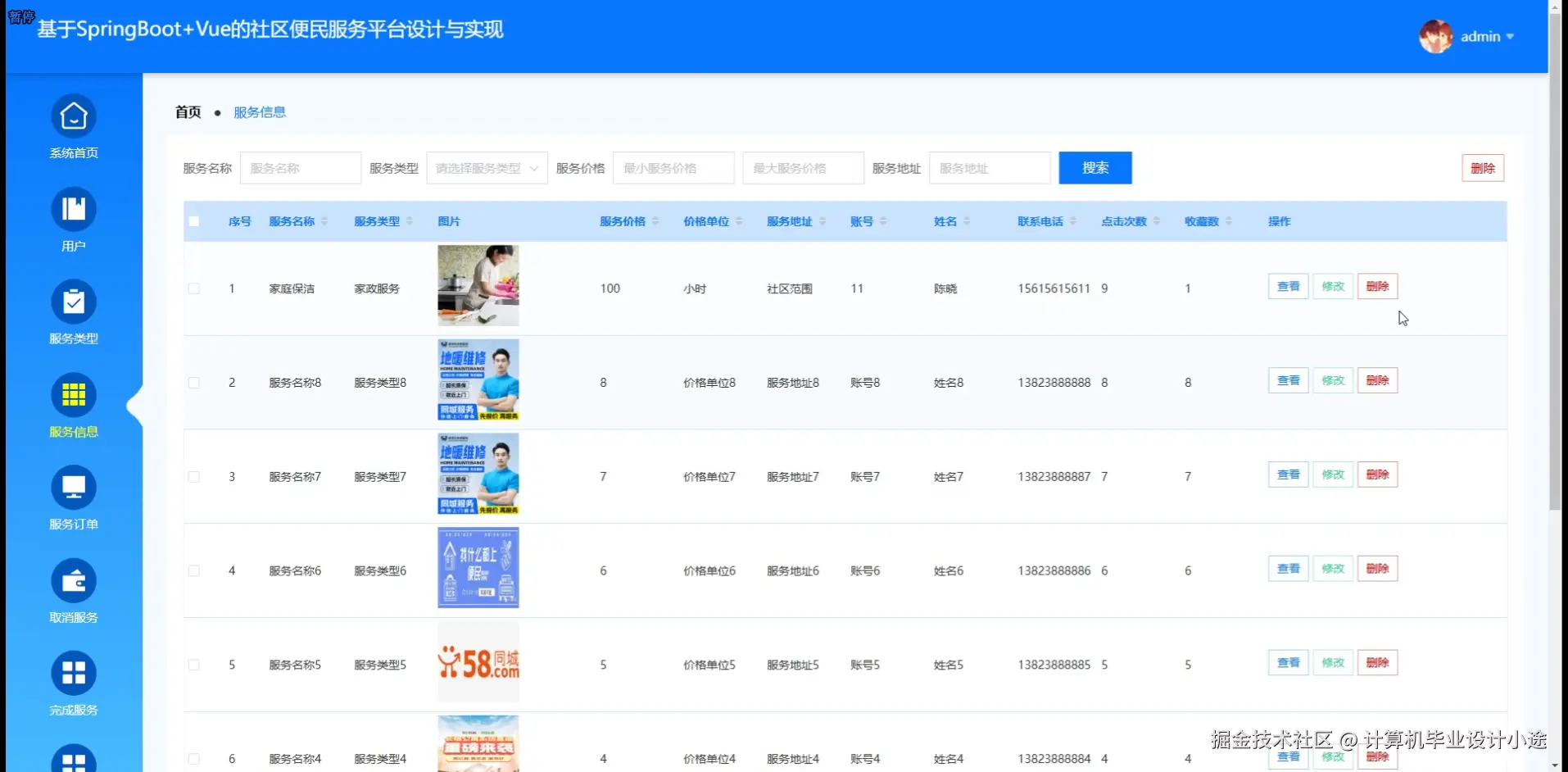Open the 服务名称7 service image
1568x772 pixels.
pos(478,474)
